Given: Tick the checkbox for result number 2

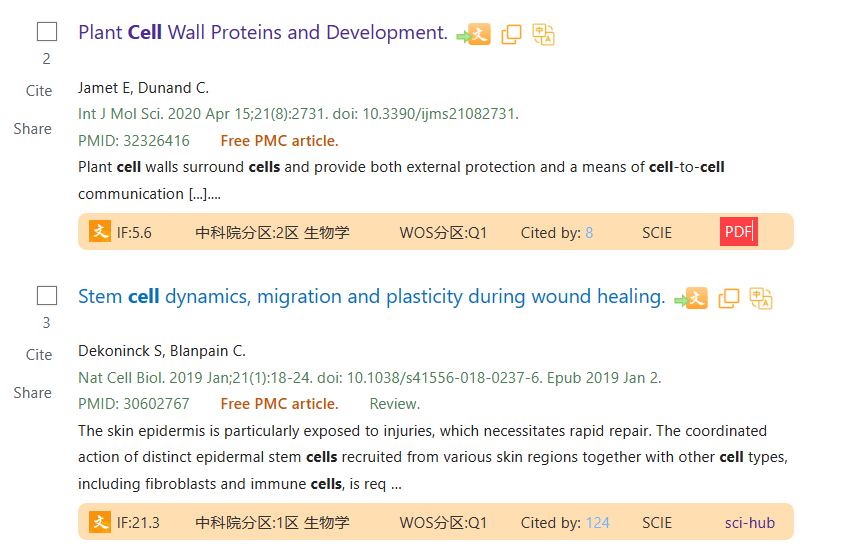Looking at the screenshot, I should 47,32.
